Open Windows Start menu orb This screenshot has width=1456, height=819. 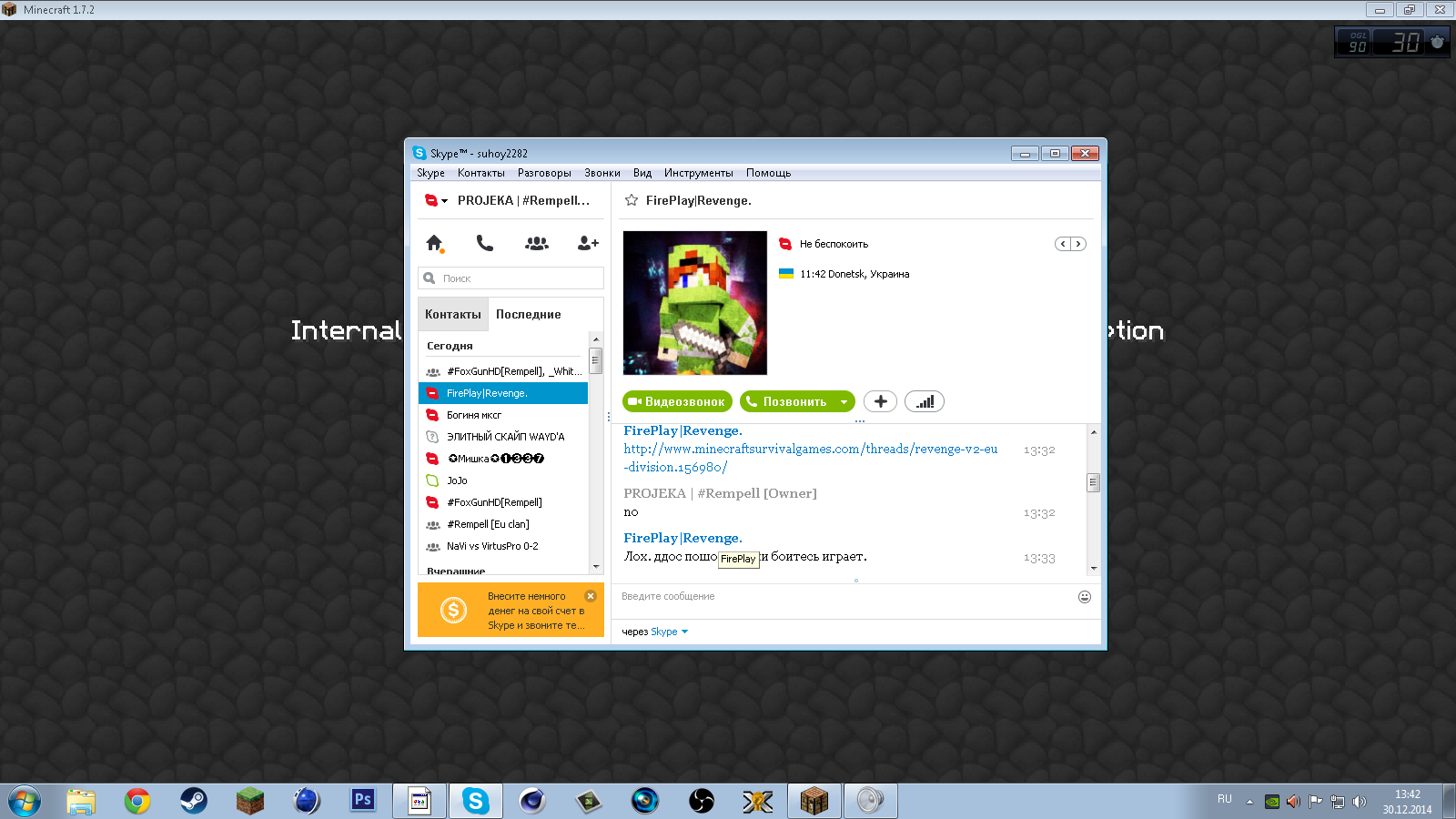24,802
